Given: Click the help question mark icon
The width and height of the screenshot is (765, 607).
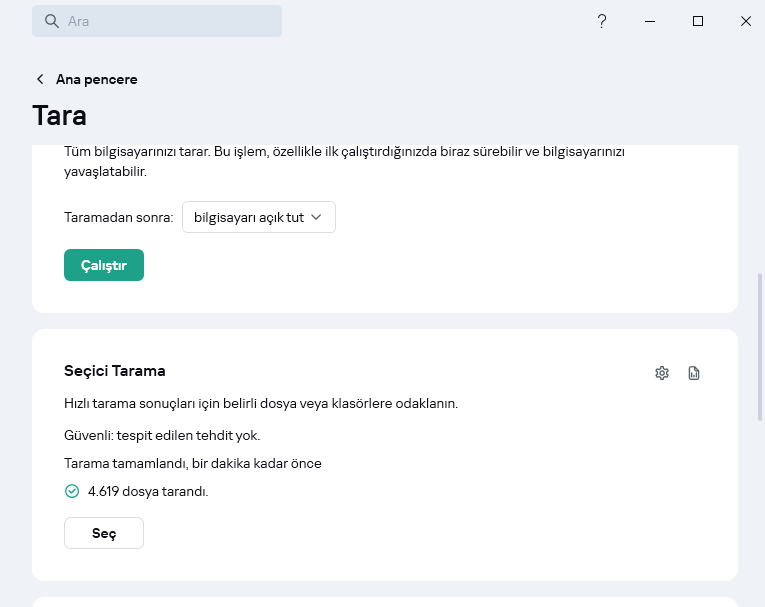Looking at the screenshot, I should pos(602,21).
